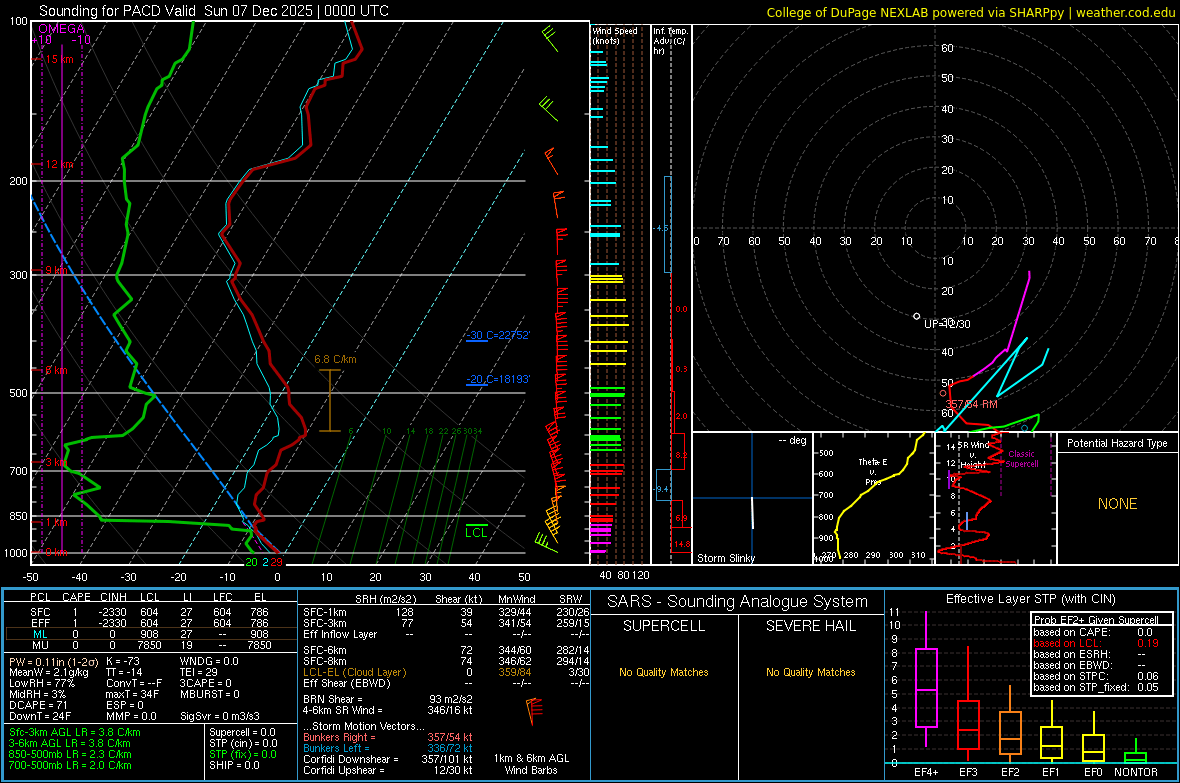This screenshot has width=1180, height=783.
Task: Click the '-30 C=22752'' height label
Action: point(497,335)
